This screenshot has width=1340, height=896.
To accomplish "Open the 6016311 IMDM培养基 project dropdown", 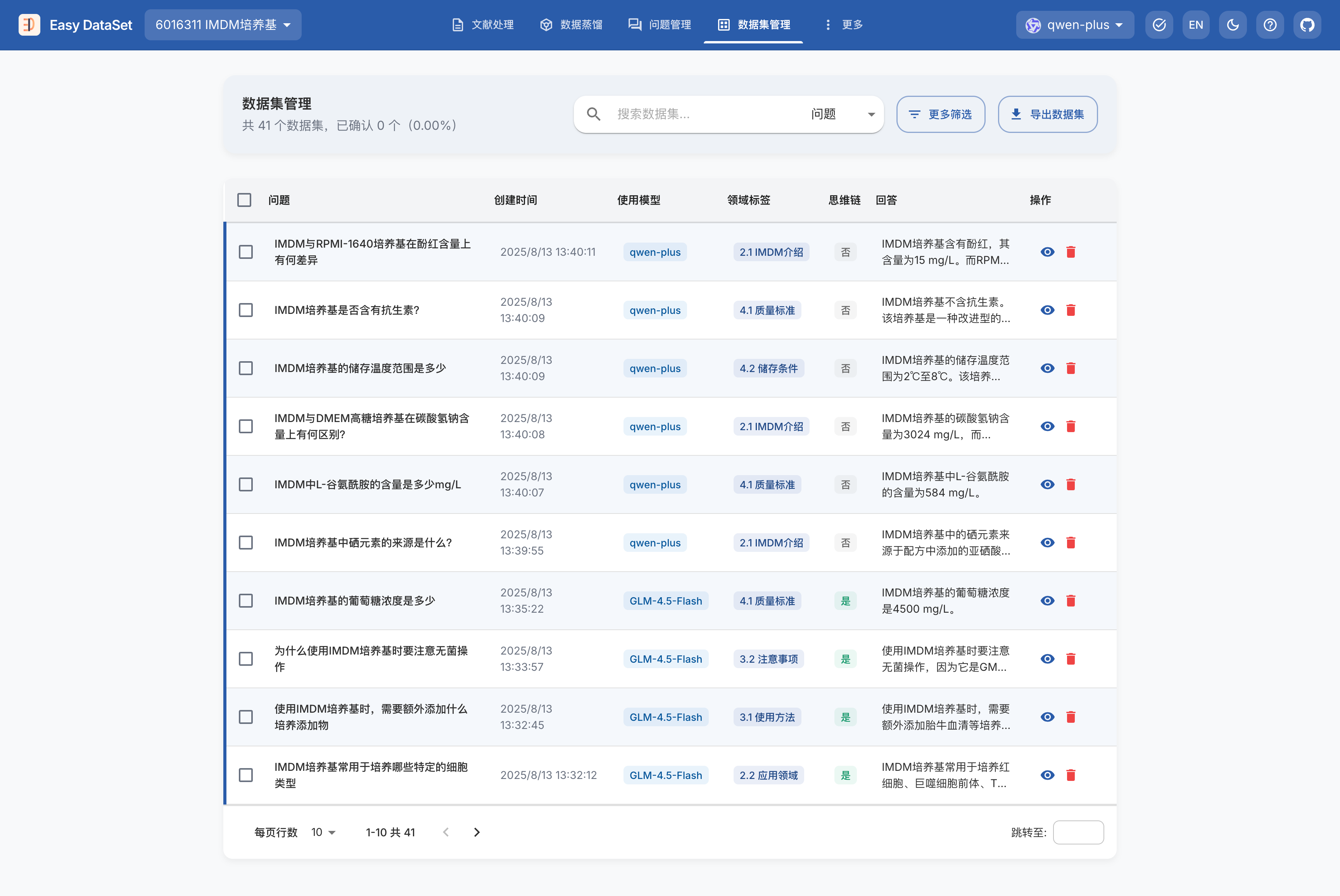I will click(223, 24).
